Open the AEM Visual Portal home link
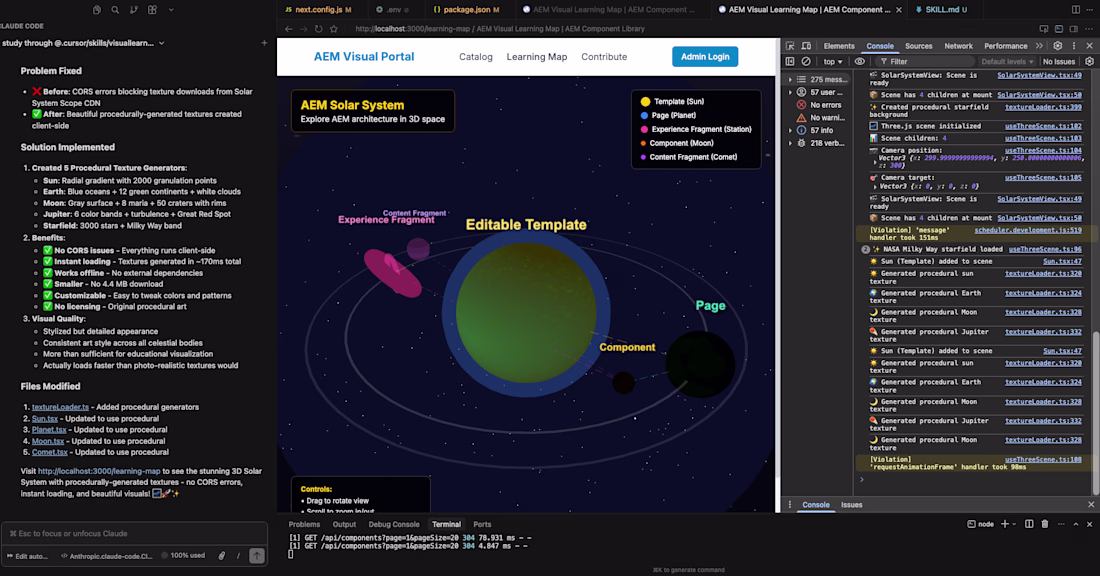This screenshot has width=1100, height=576. coord(363,57)
